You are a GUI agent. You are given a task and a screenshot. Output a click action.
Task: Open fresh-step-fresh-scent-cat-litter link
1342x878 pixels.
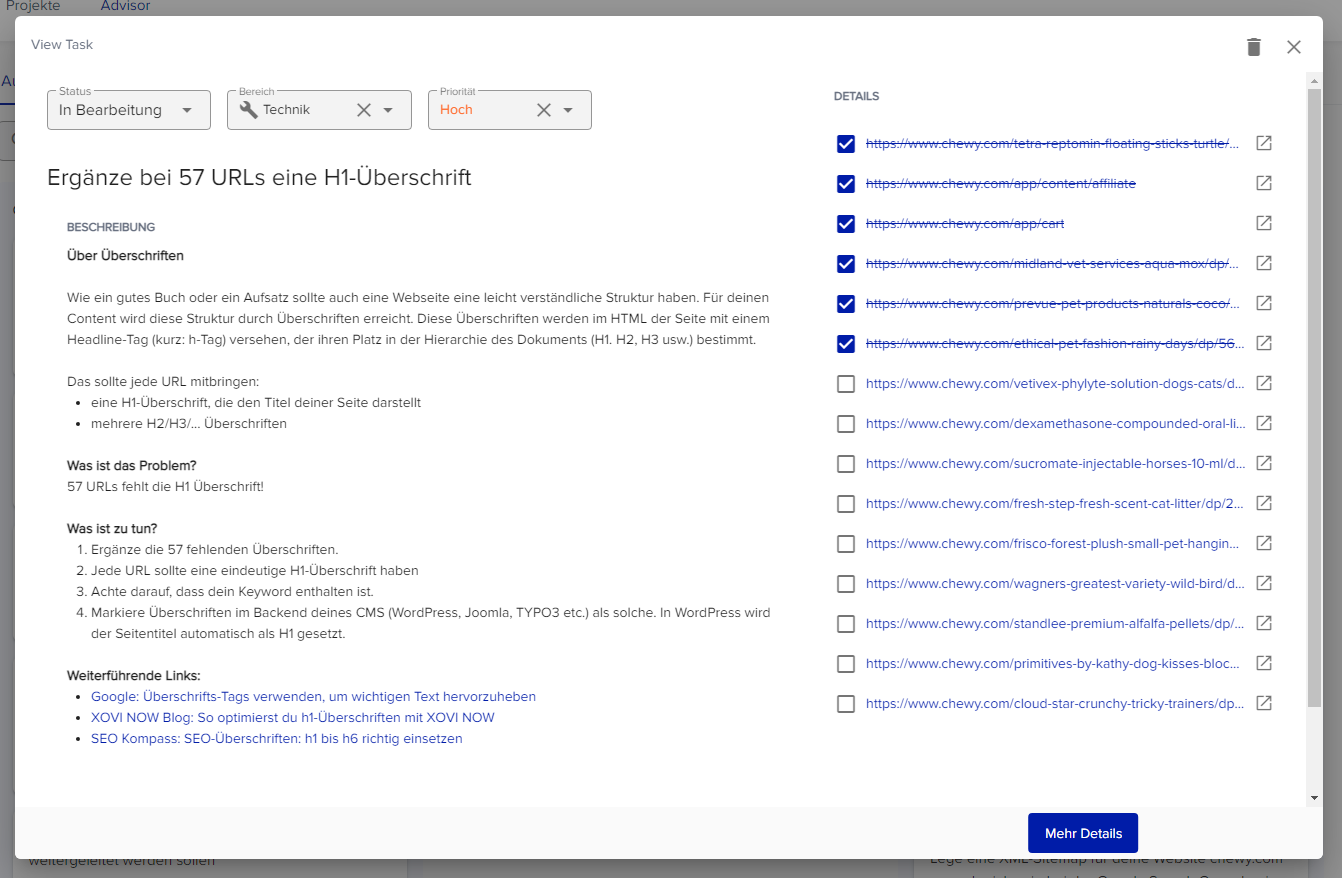pyautogui.click(x=1055, y=503)
